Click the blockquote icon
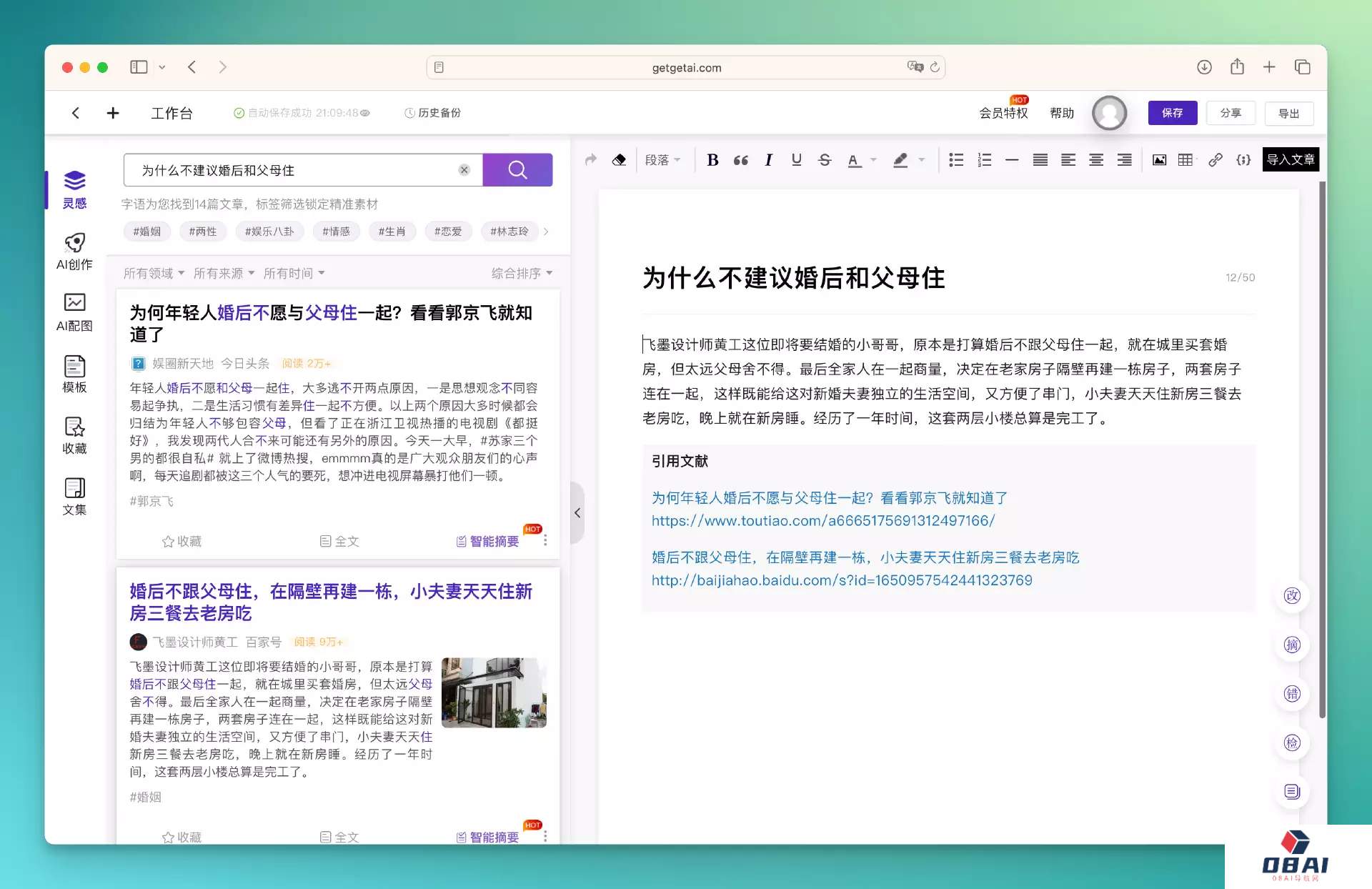 [x=740, y=160]
